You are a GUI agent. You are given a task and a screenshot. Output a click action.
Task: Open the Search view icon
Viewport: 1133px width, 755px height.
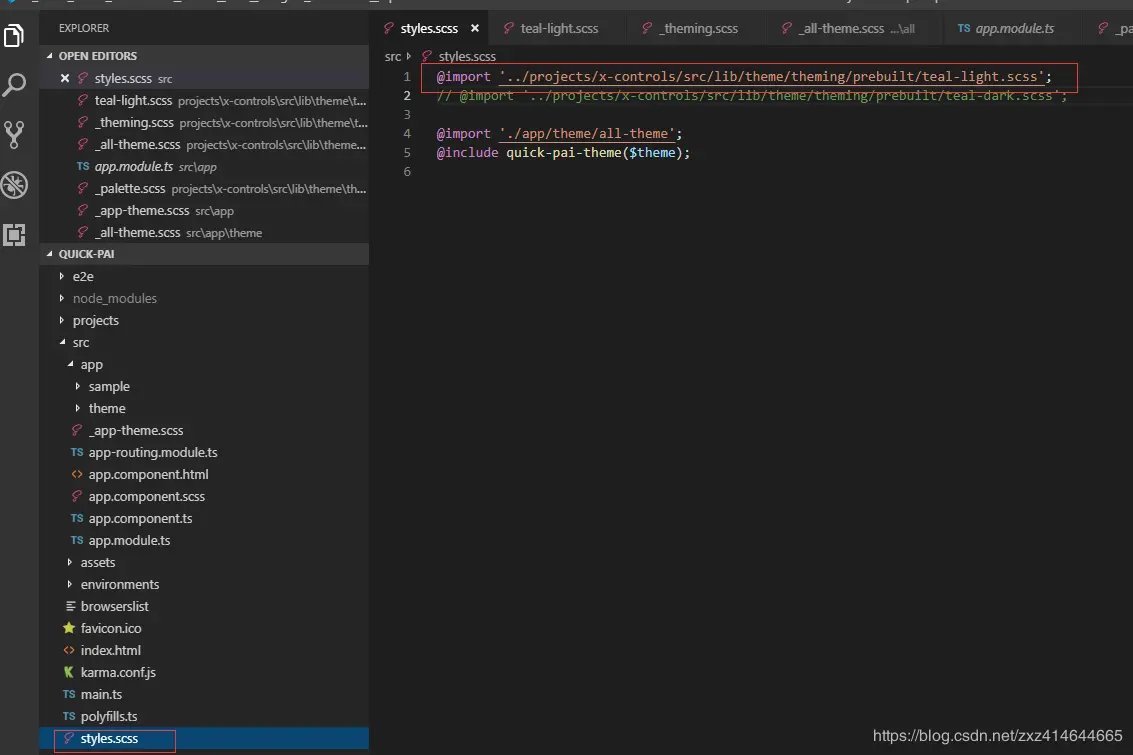tap(15, 85)
